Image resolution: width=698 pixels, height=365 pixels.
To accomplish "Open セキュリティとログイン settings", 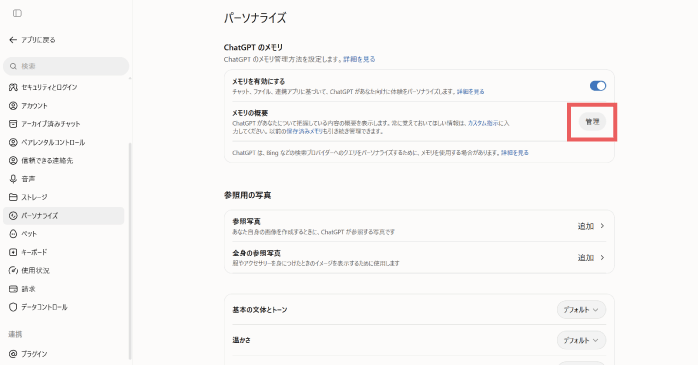I will (x=64, y=87).
